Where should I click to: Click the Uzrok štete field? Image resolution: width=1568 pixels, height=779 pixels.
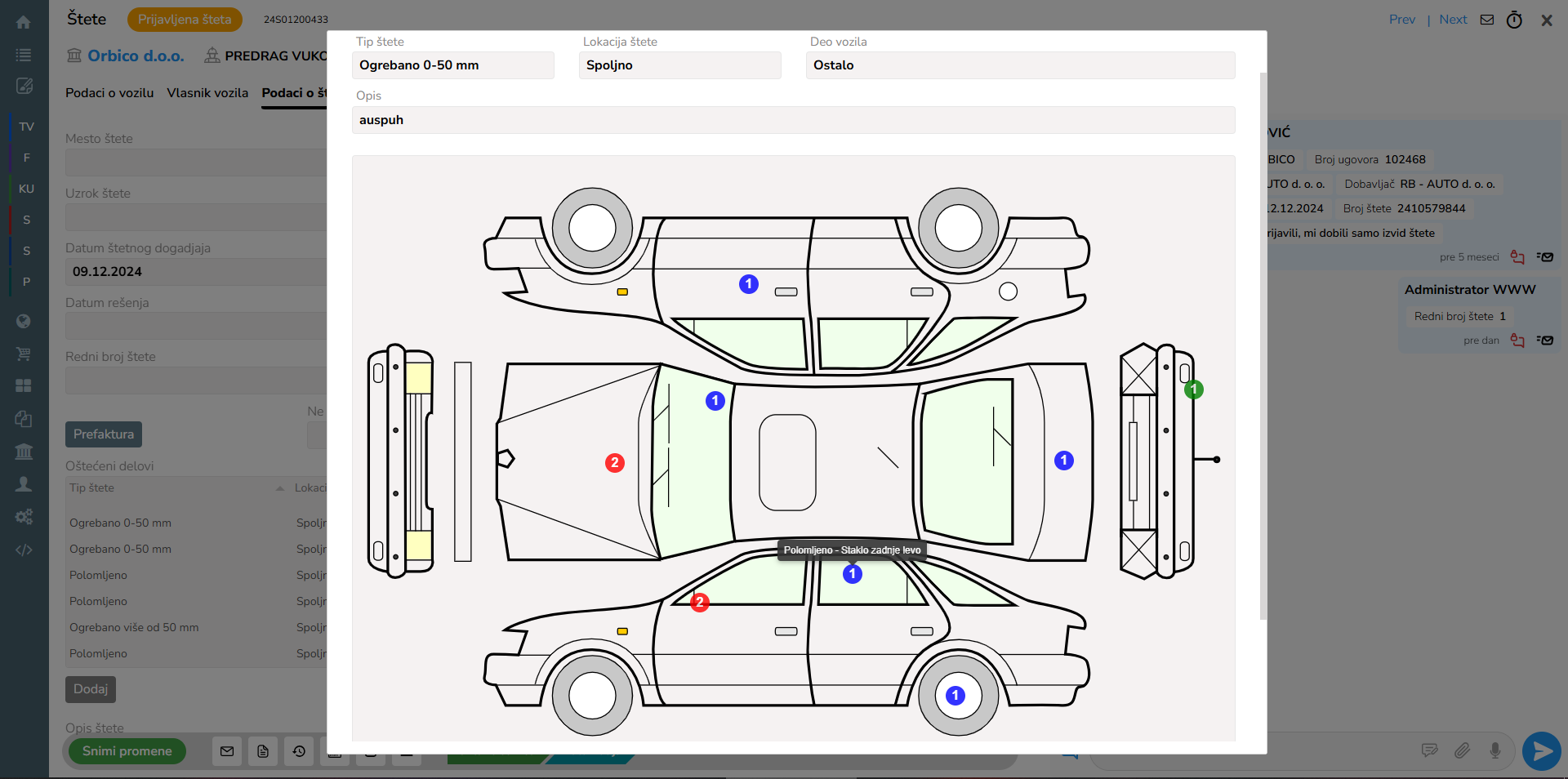pos(196,217)
